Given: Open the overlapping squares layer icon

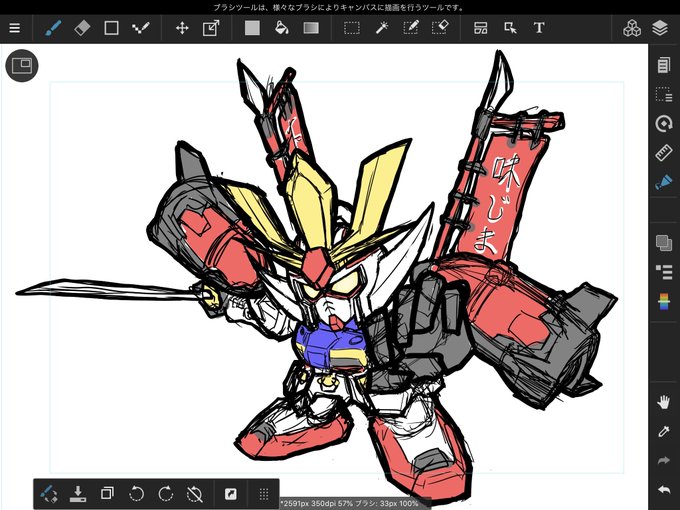Looking at the screenshot, I should [x=664, y=242].
